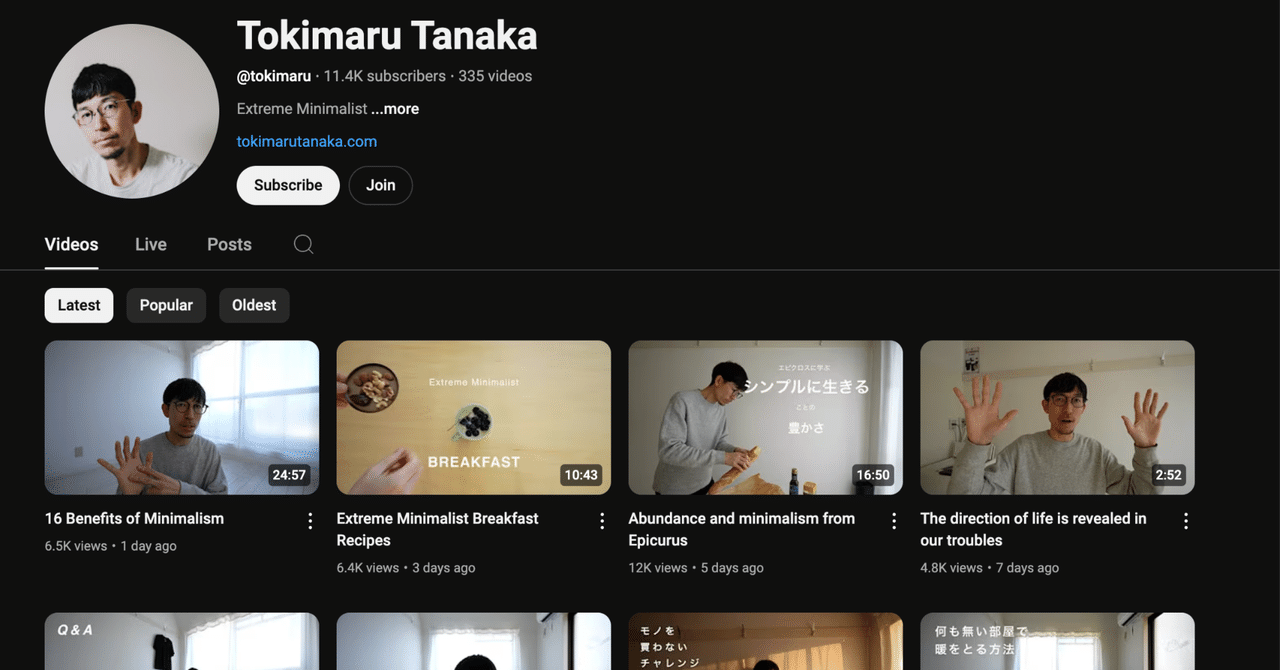Click the @tokimaru channel handle
Screen dimensions: 1280x670
274,75
